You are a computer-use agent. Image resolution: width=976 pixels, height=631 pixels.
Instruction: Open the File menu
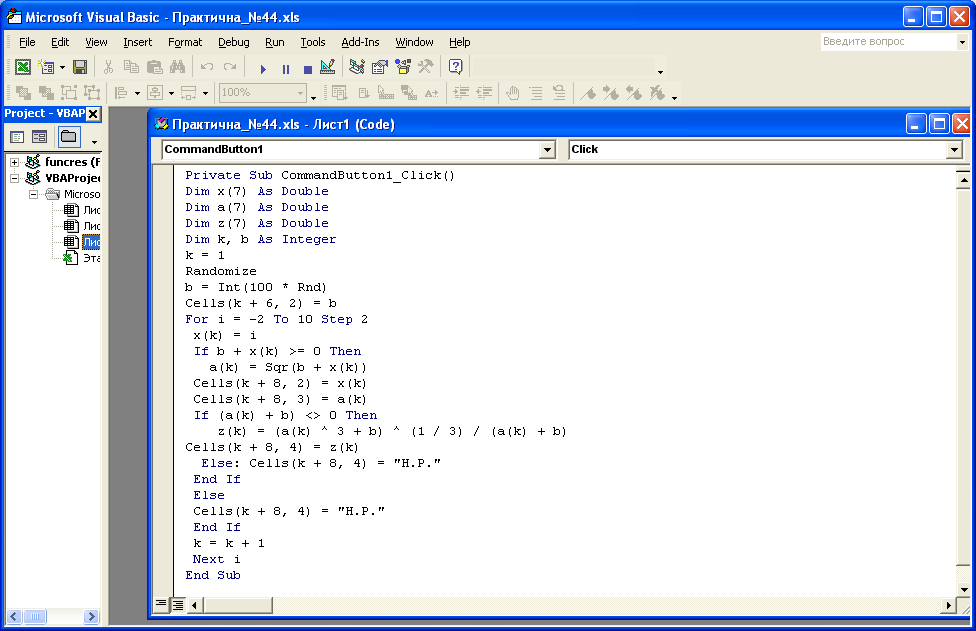click(27, 42)
